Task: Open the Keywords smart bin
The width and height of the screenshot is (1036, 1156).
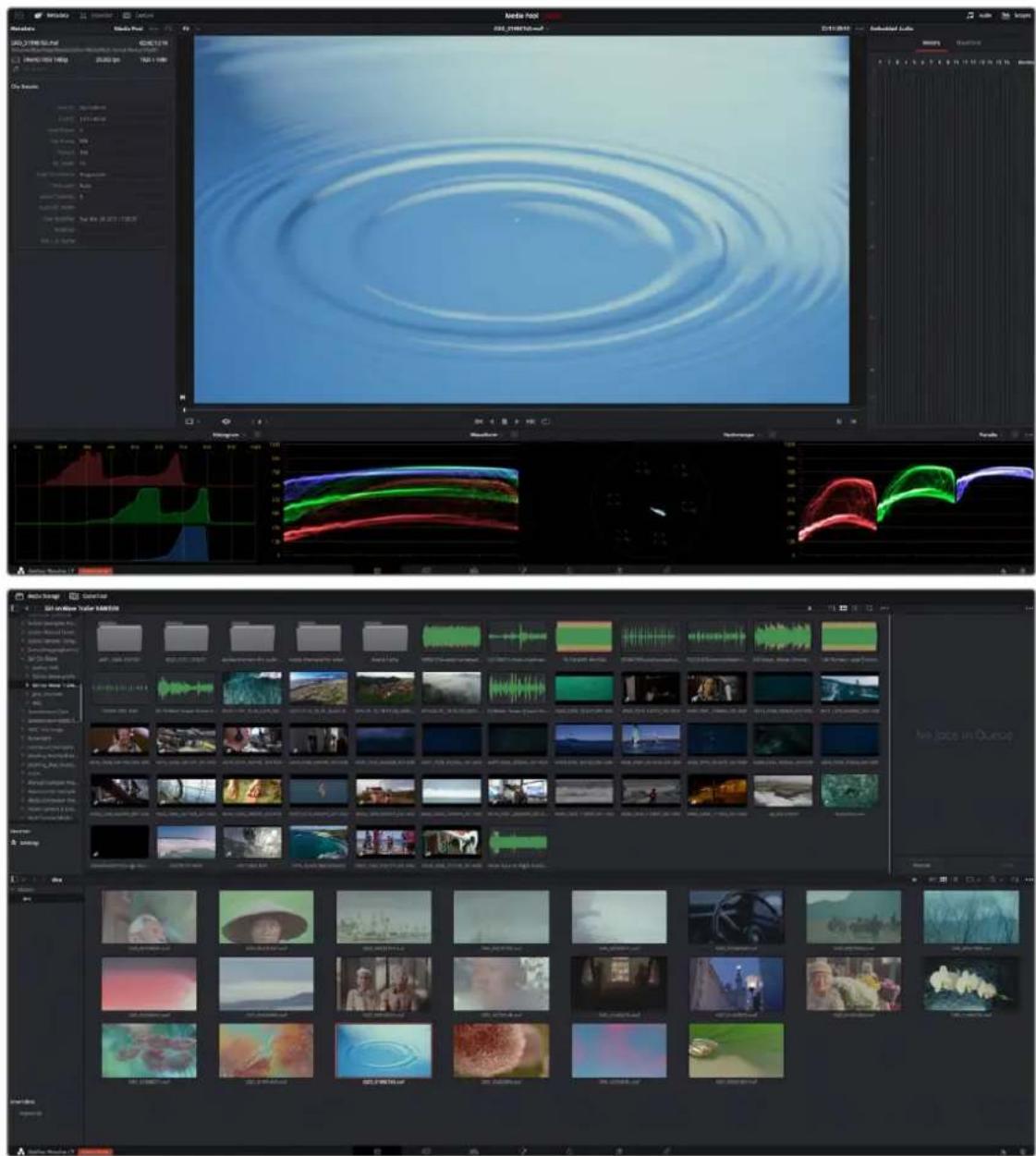Action: [x=30, y=1113]
